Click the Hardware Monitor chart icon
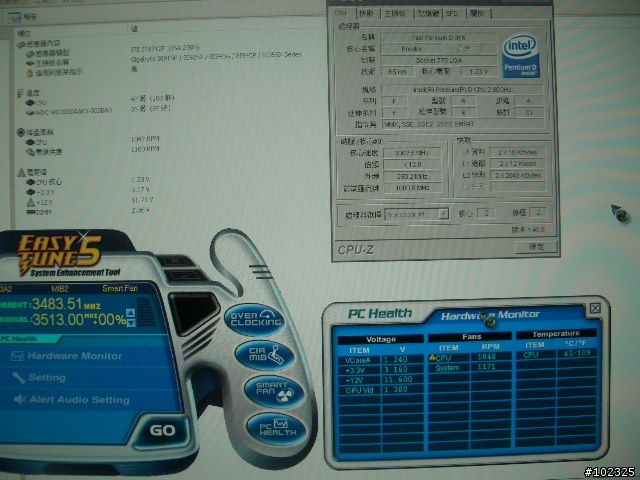This screenshot has width=640, height=480. click(17, 356)
